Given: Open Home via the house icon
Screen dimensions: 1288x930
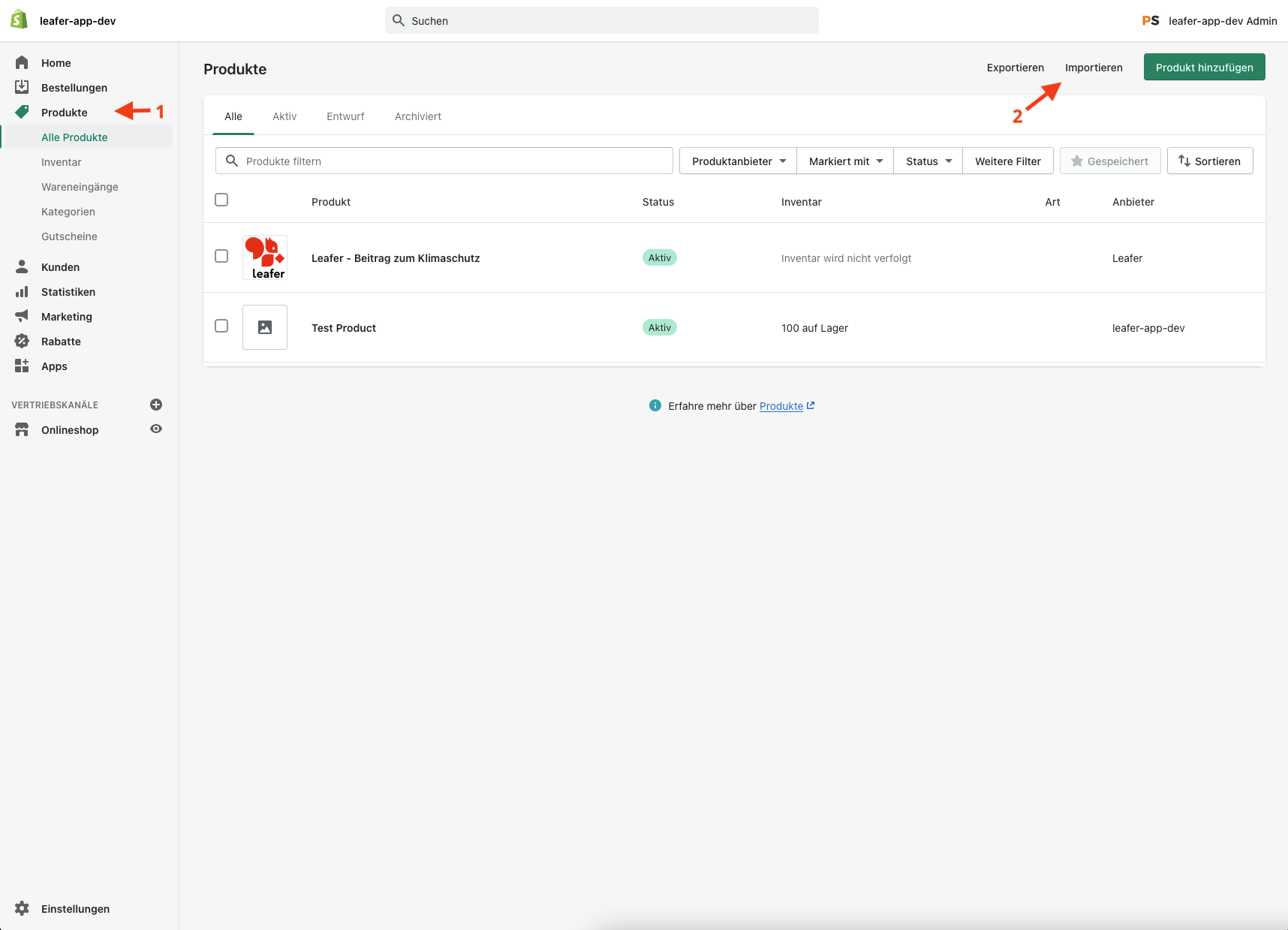Looking at the screenshot, I should [x=23, y=62].
